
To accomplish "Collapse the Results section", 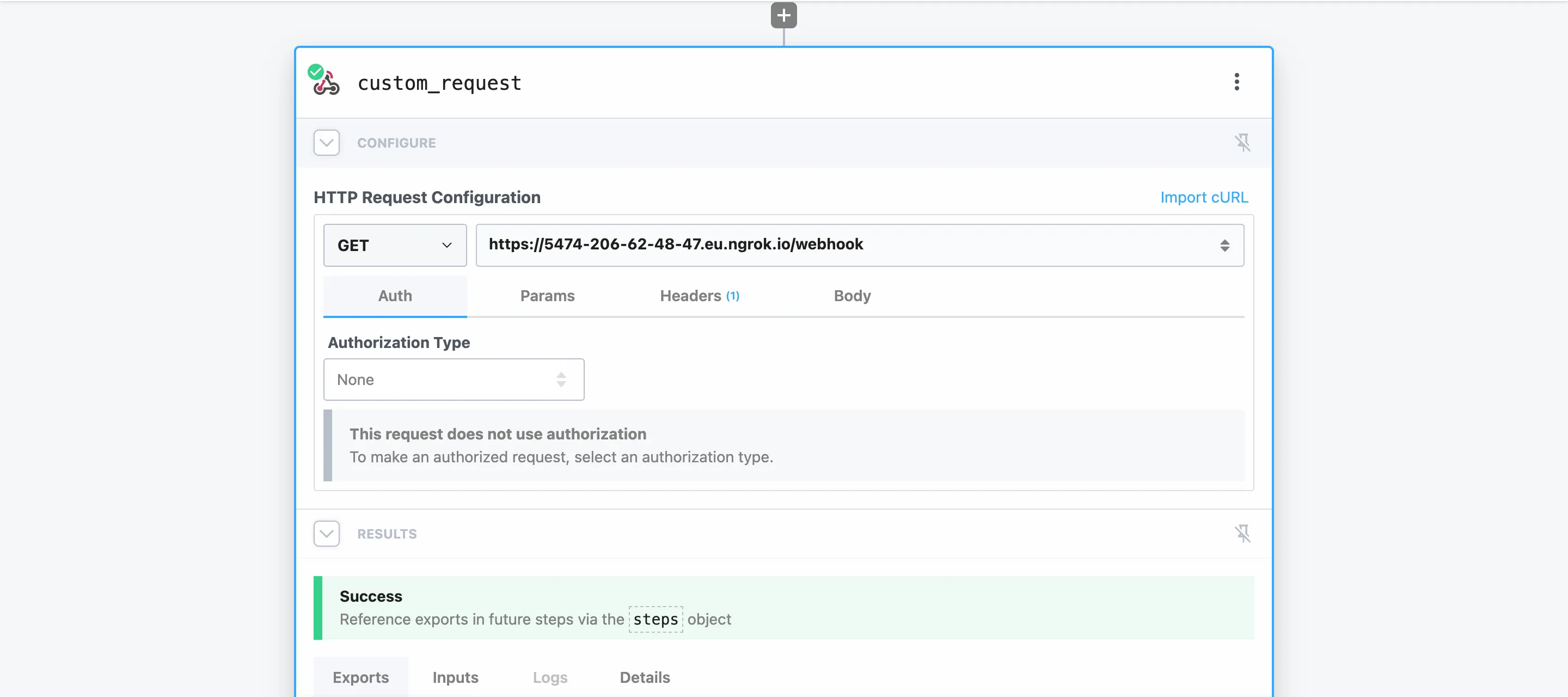I will pos(327,534).
